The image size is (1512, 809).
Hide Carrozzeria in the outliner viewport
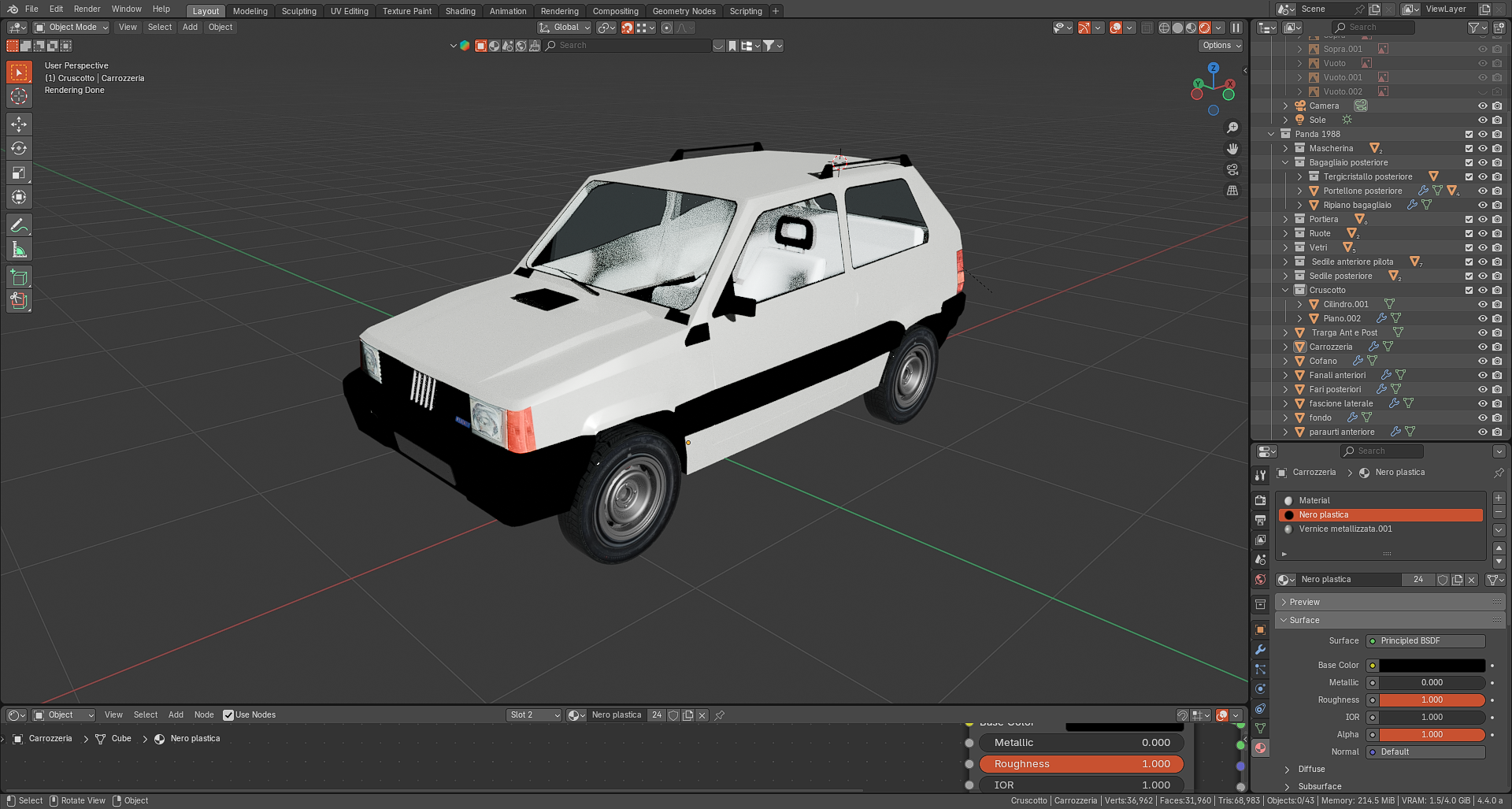point(1483,347)
